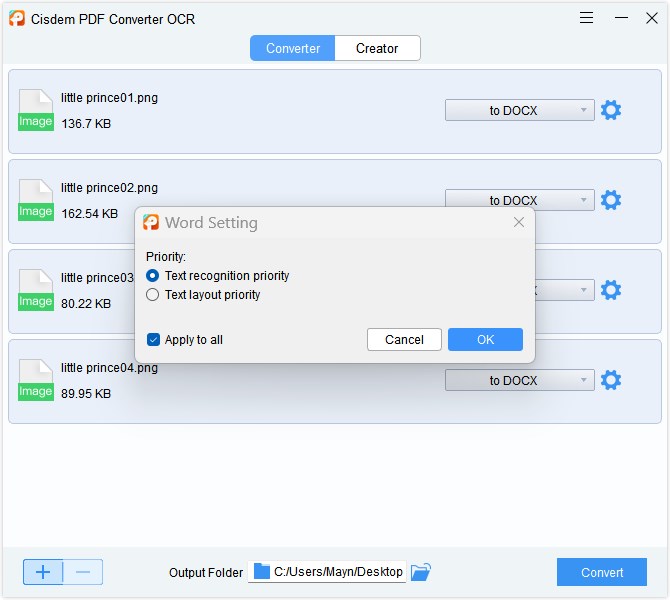Open settings gear for little prince01.png

tap(611, 110)
